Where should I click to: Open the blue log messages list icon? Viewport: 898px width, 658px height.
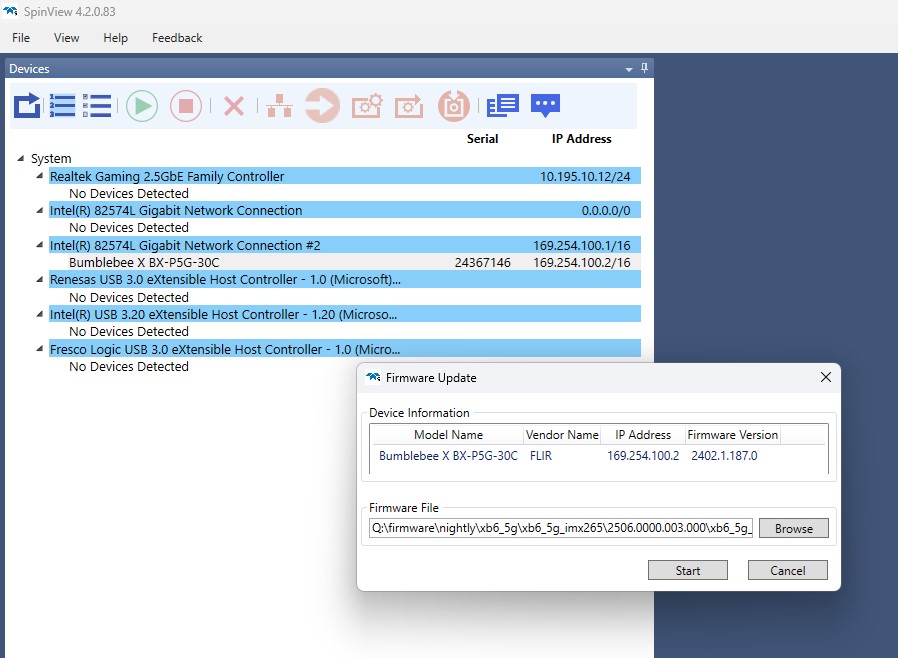coord(502,105)
